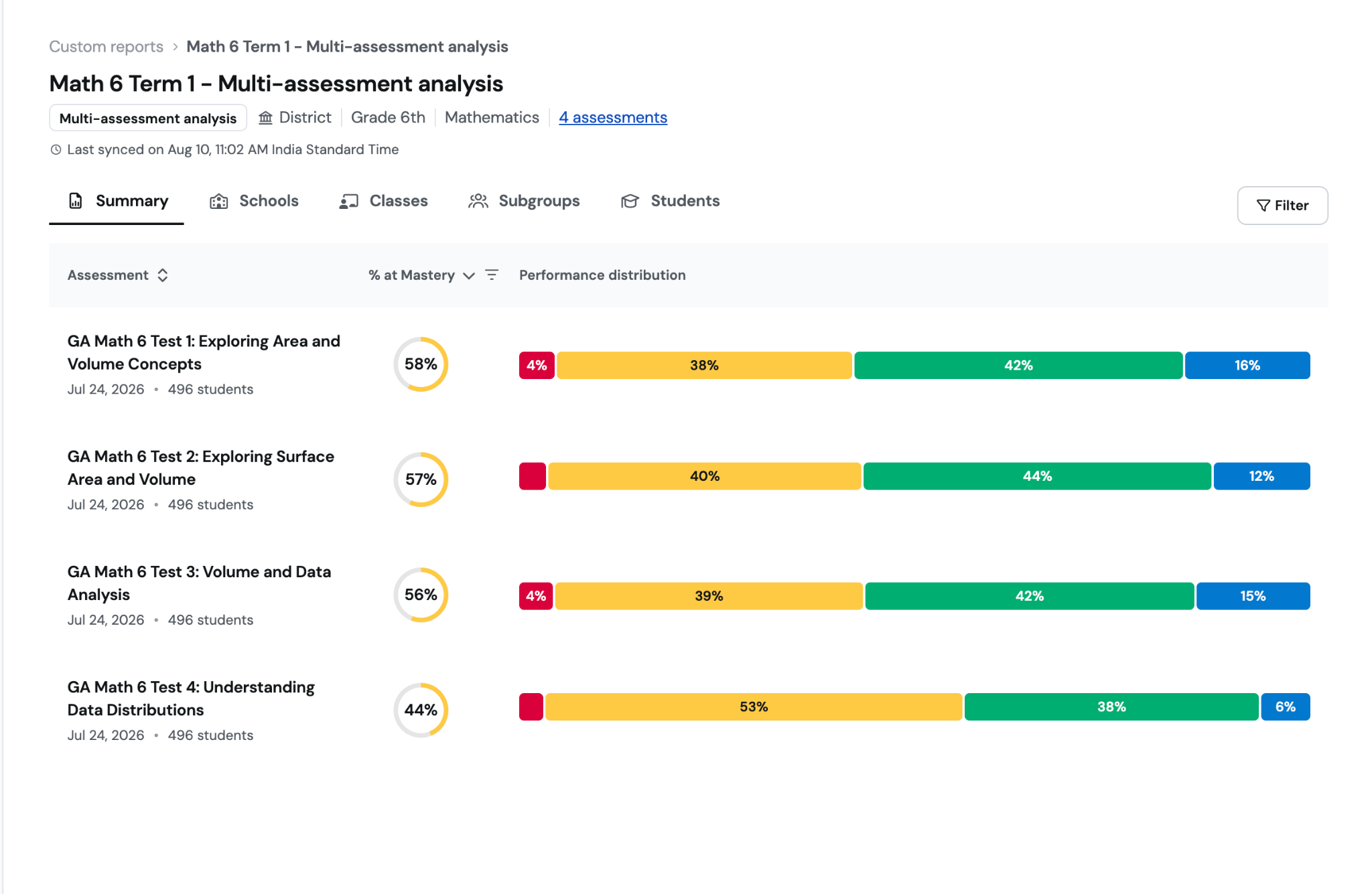The image size is (1372, 894).
Task: Click the breadcrumb chevron after Custom reports
Action: [175, 47]
